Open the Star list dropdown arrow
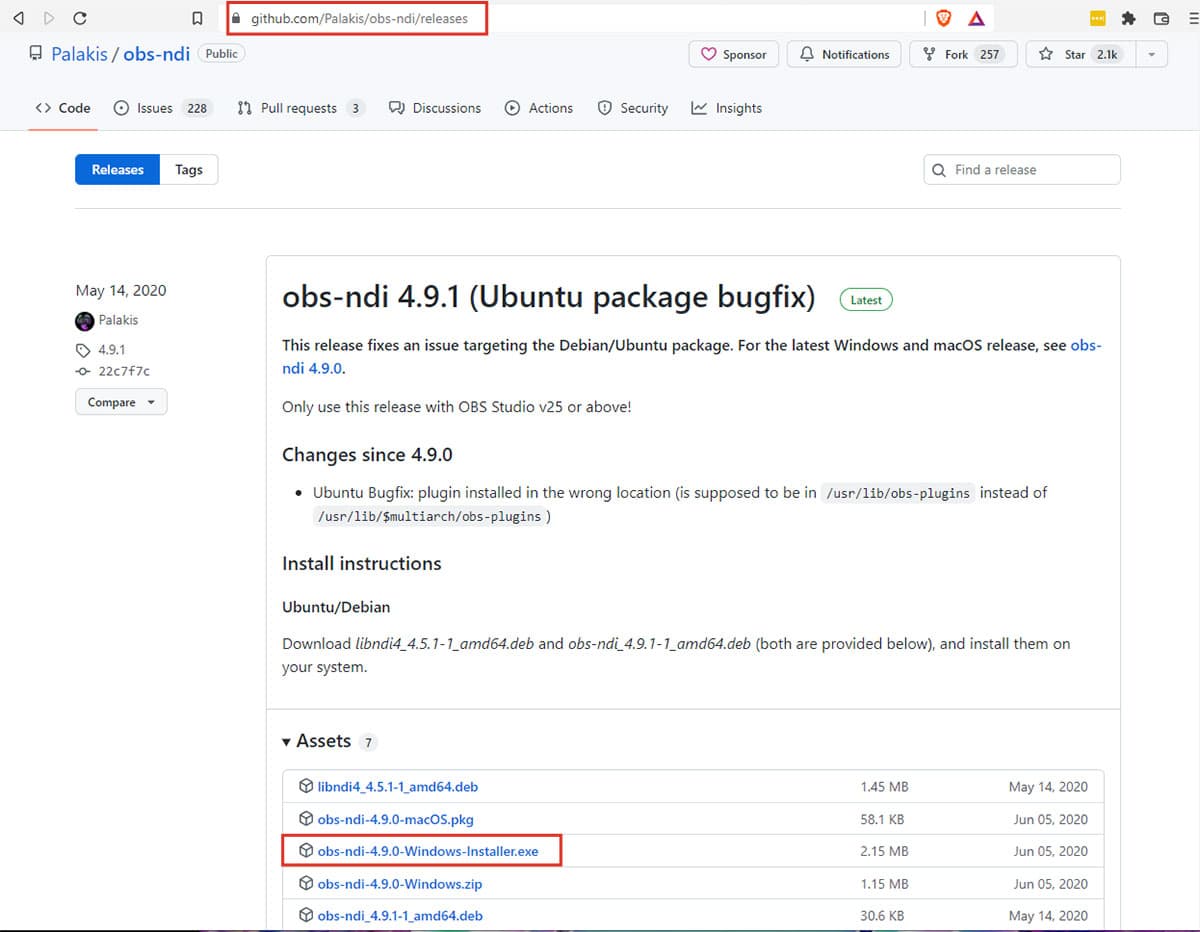Image resolution: width=1200 pixels, height=932 pixels. [1152, 54]
